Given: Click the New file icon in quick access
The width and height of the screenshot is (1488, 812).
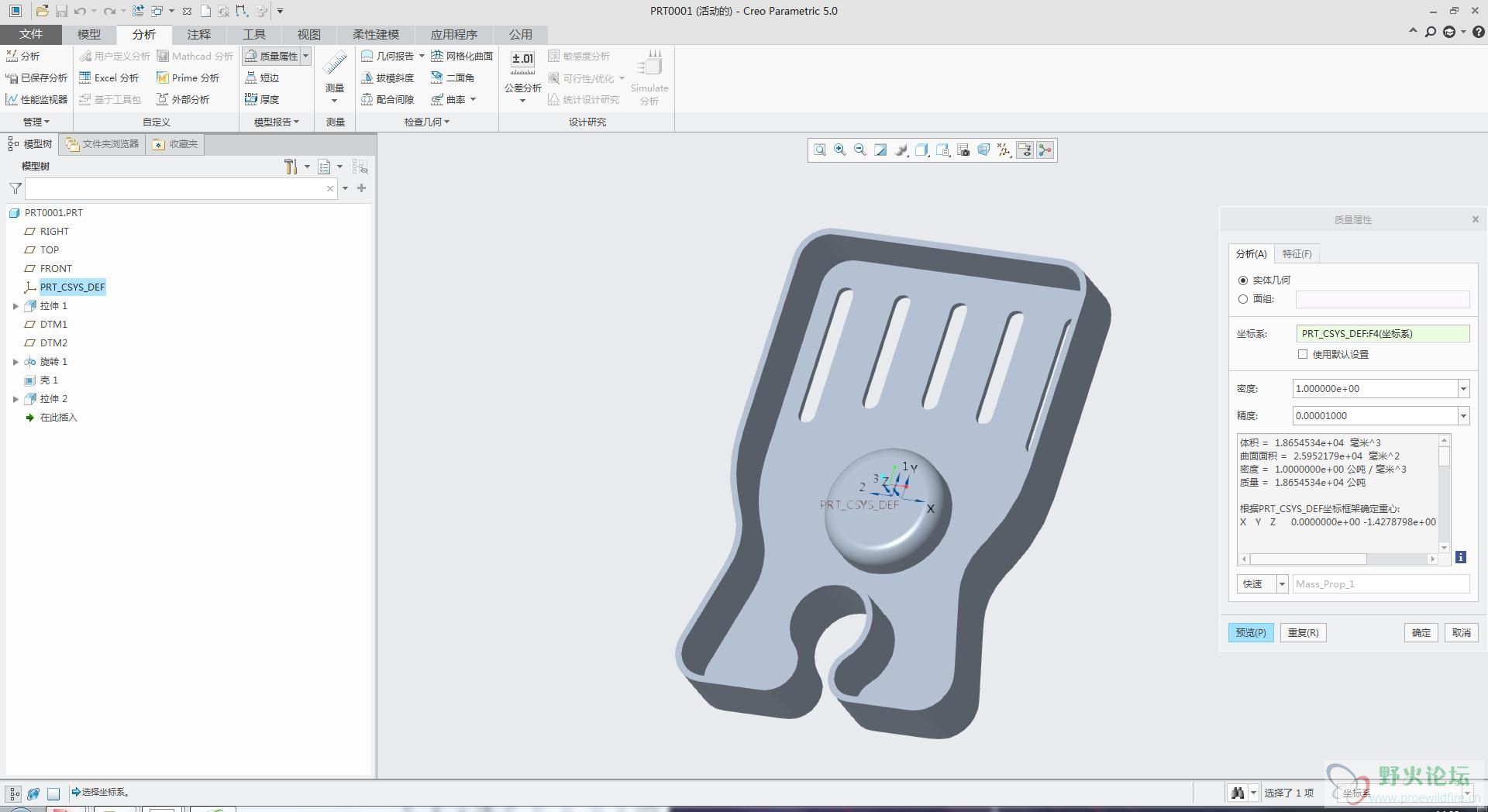Looking at the screenshot, I should coord(205,11).
